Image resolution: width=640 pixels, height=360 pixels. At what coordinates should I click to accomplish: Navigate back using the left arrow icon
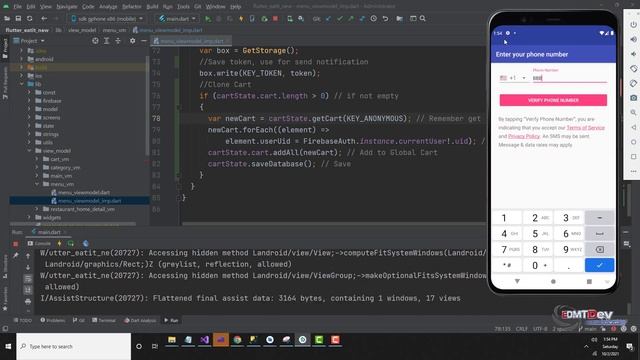[x=44, y=19]
